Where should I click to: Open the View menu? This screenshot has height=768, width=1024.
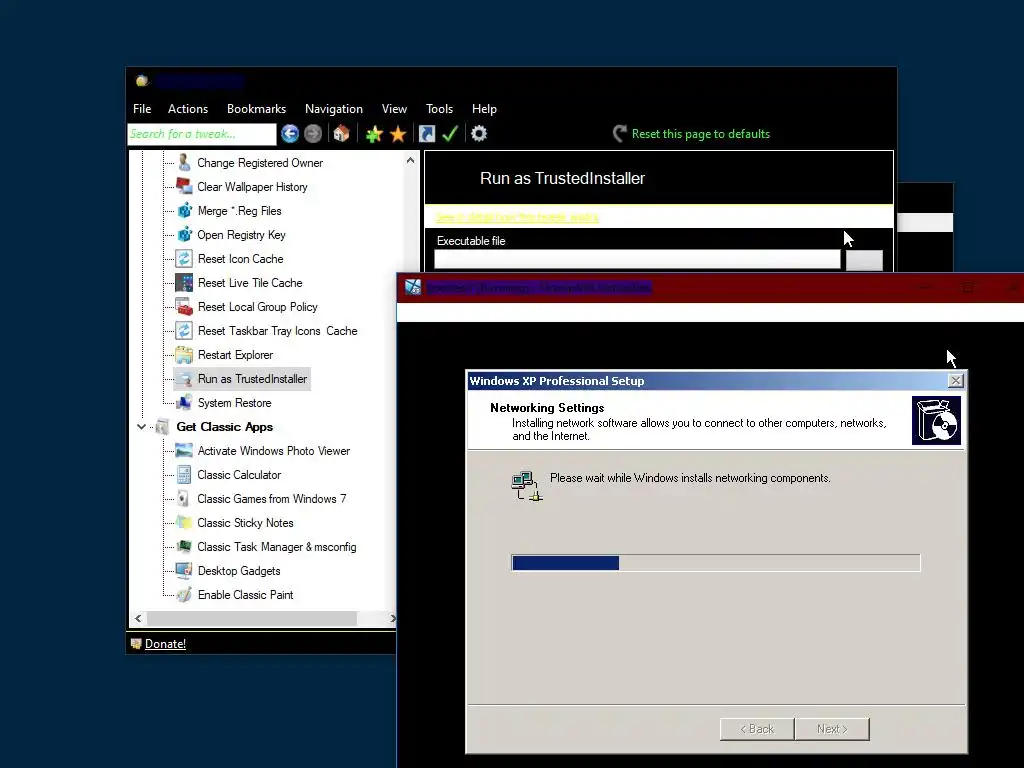[394, 109]
